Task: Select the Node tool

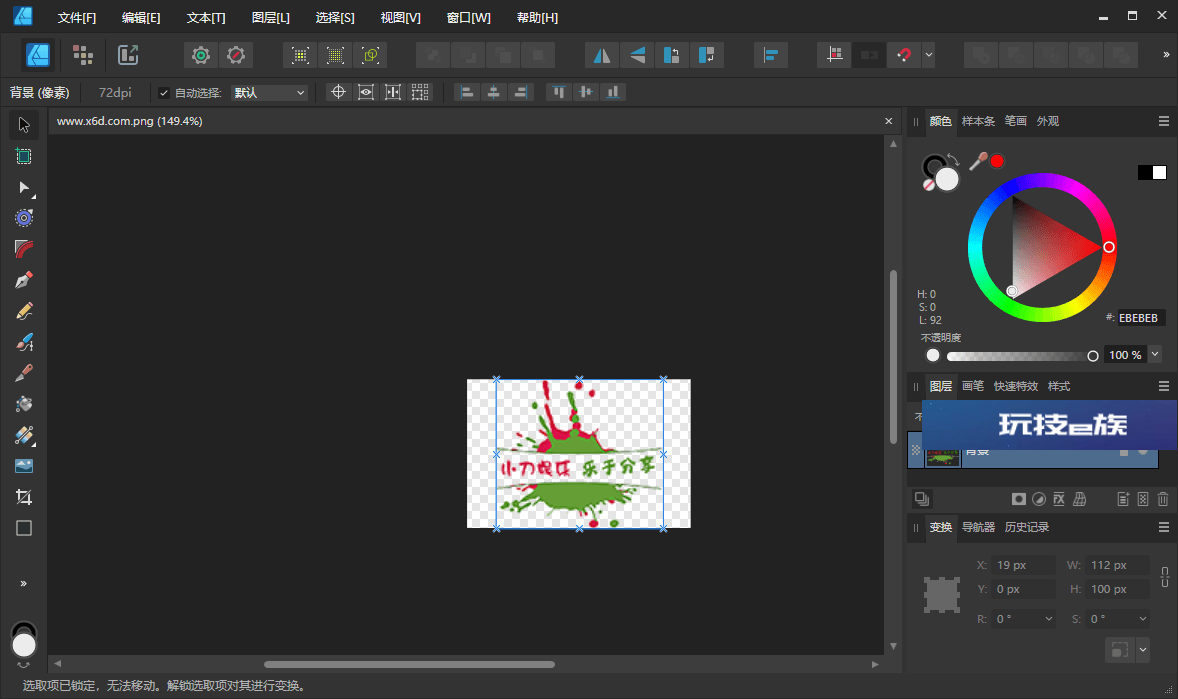Action: [x=24, y=187]
